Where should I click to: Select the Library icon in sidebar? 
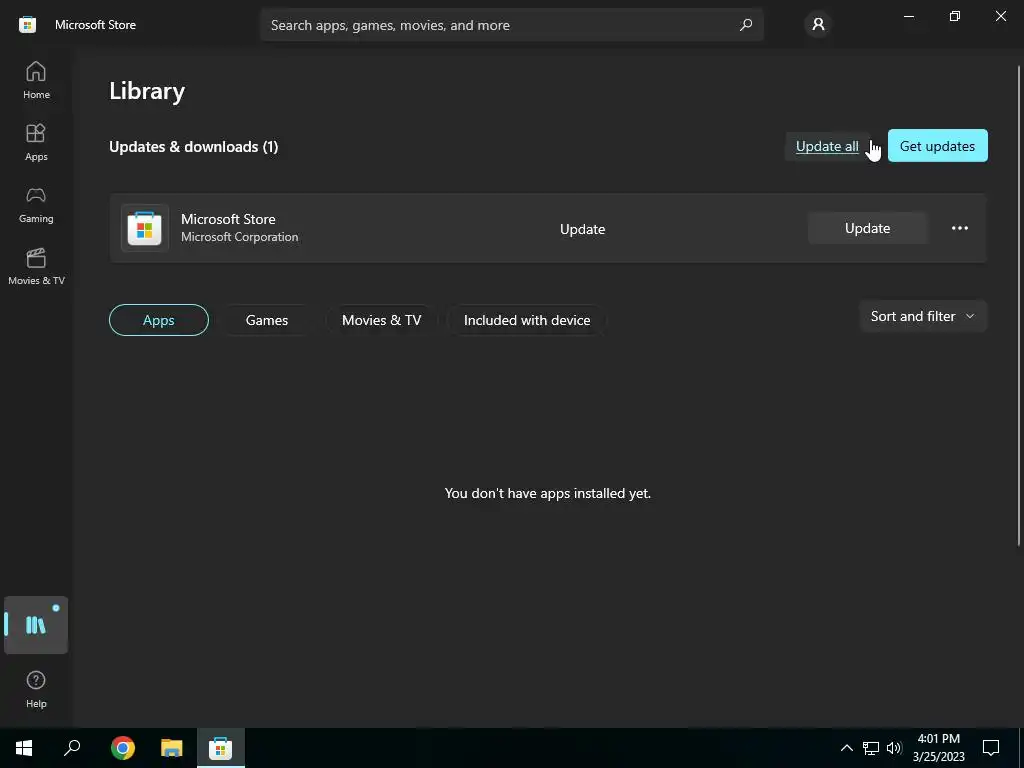(x=36, y=625)
